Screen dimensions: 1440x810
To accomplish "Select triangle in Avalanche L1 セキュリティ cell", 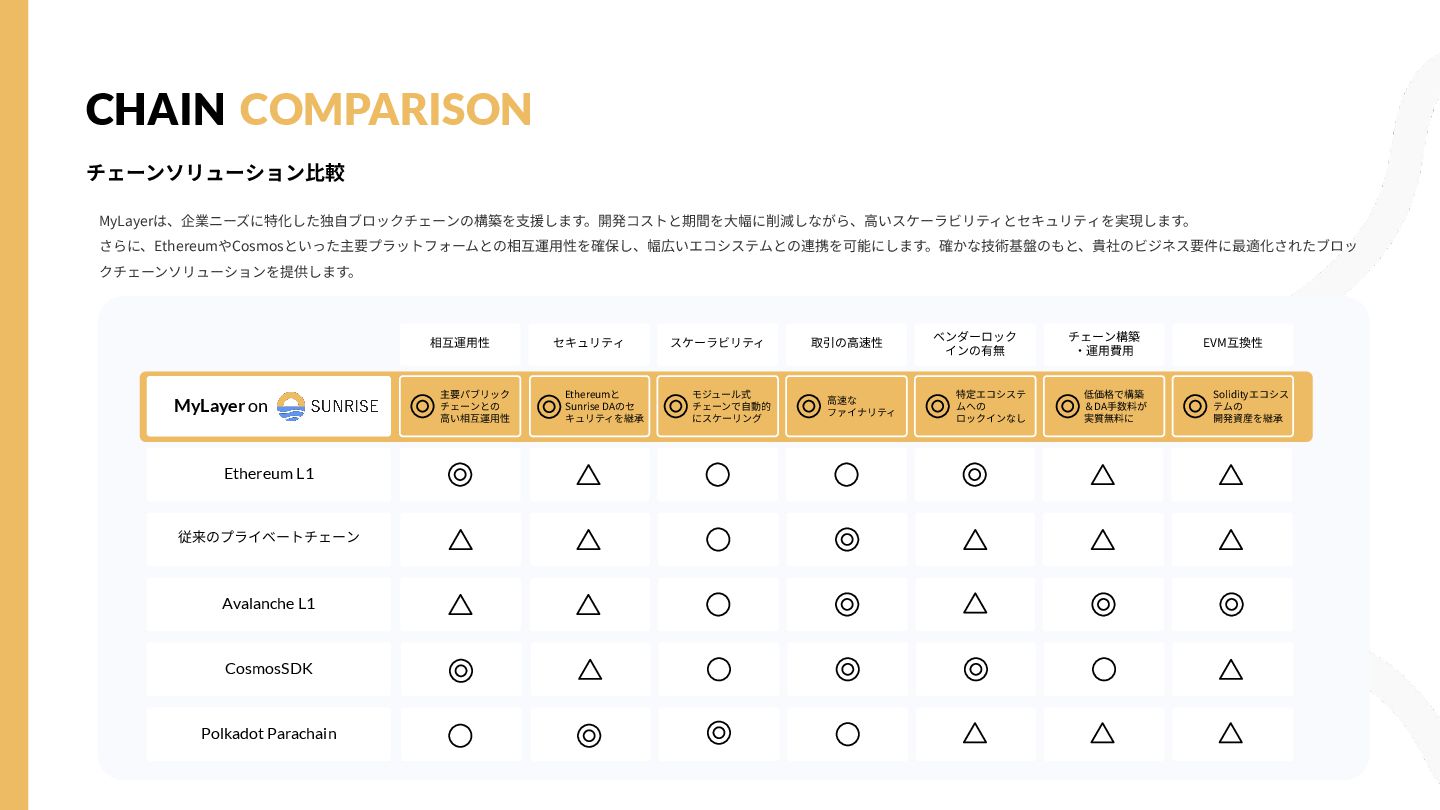I will [588, 604].
